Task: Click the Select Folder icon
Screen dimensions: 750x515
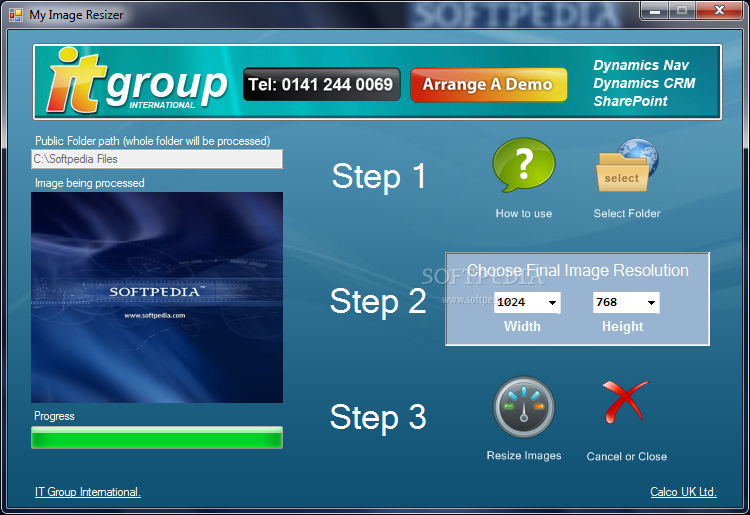Action: click(627, 165)
